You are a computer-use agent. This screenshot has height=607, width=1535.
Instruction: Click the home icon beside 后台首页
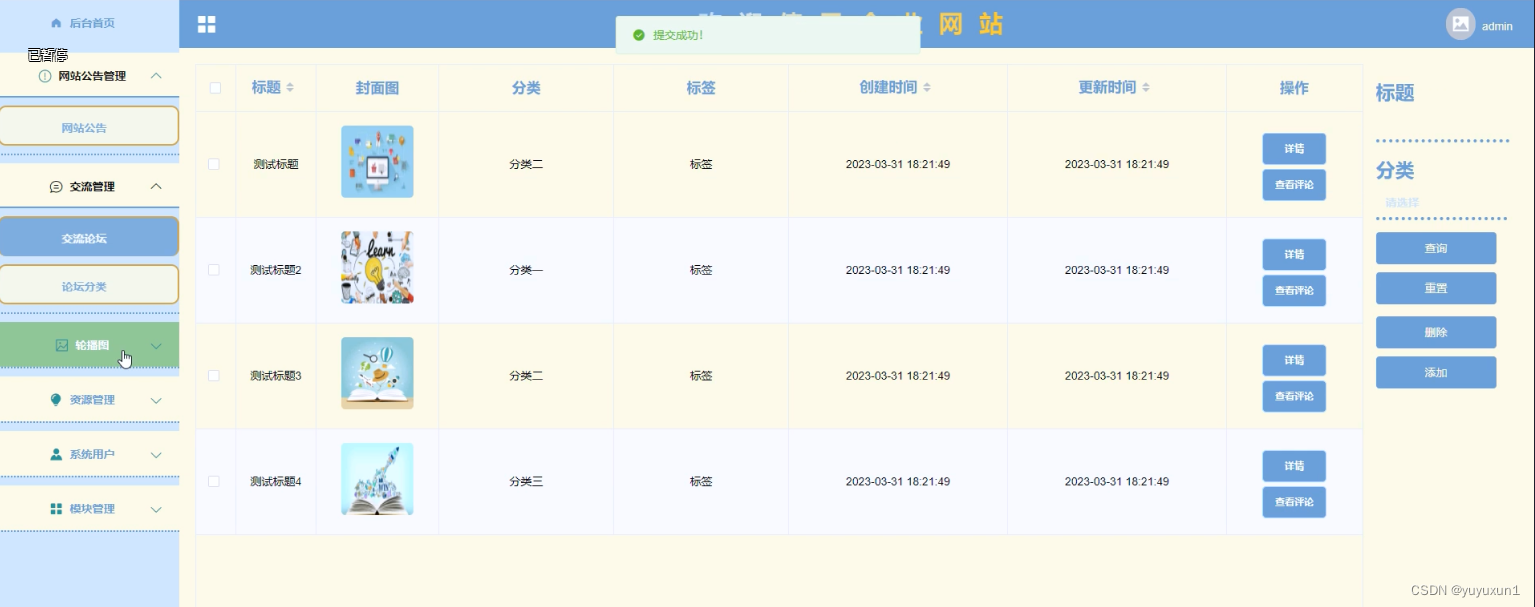[56, 22]
